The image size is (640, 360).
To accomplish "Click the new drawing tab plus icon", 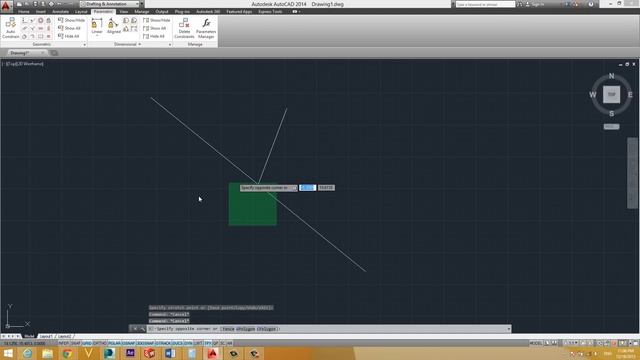I will tap(53, 53).
